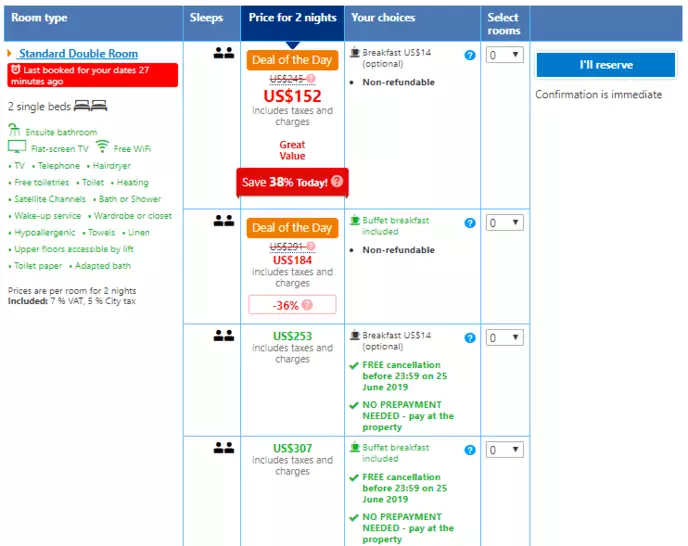This screenshot has height=546, width=688.
Task: Click the two-person sleeps icon for US$253 row
Action: (x=224, y=336)
